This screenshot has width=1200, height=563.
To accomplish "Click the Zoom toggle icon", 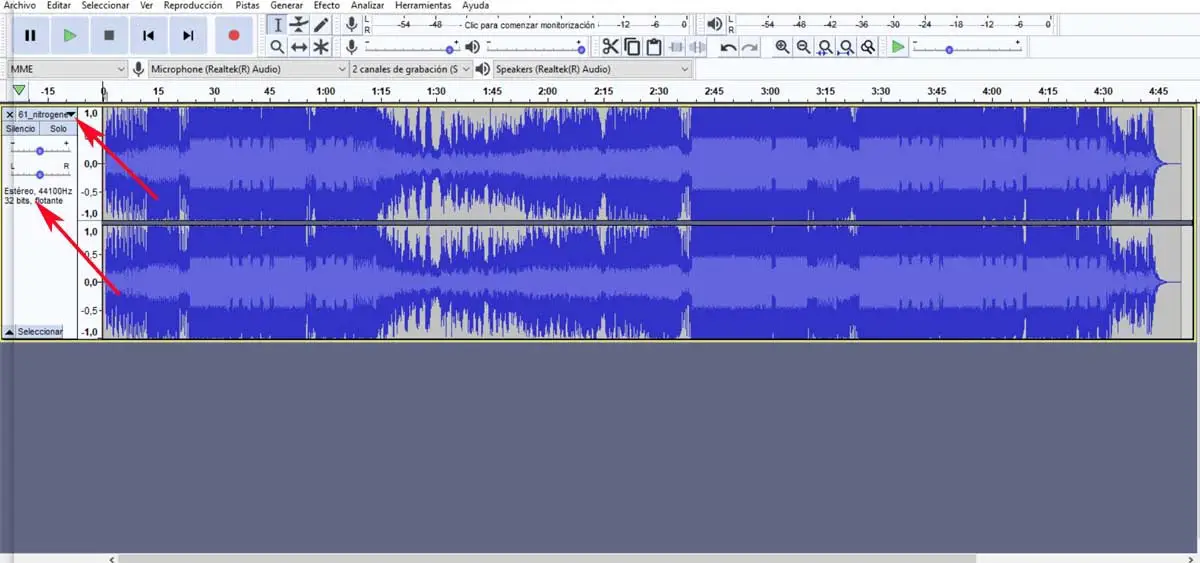I will pyautogui.click(x=868, y=47).
